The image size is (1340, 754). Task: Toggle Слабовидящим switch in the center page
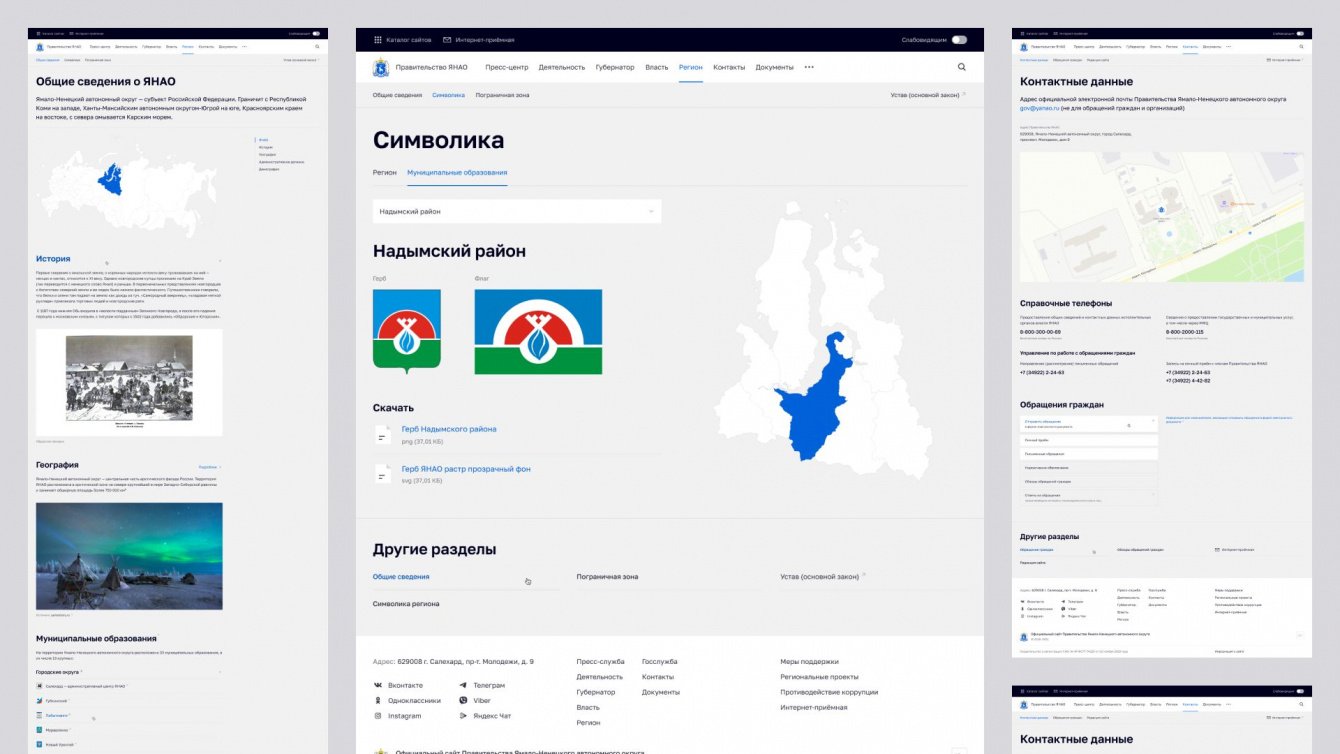(959, 40)
